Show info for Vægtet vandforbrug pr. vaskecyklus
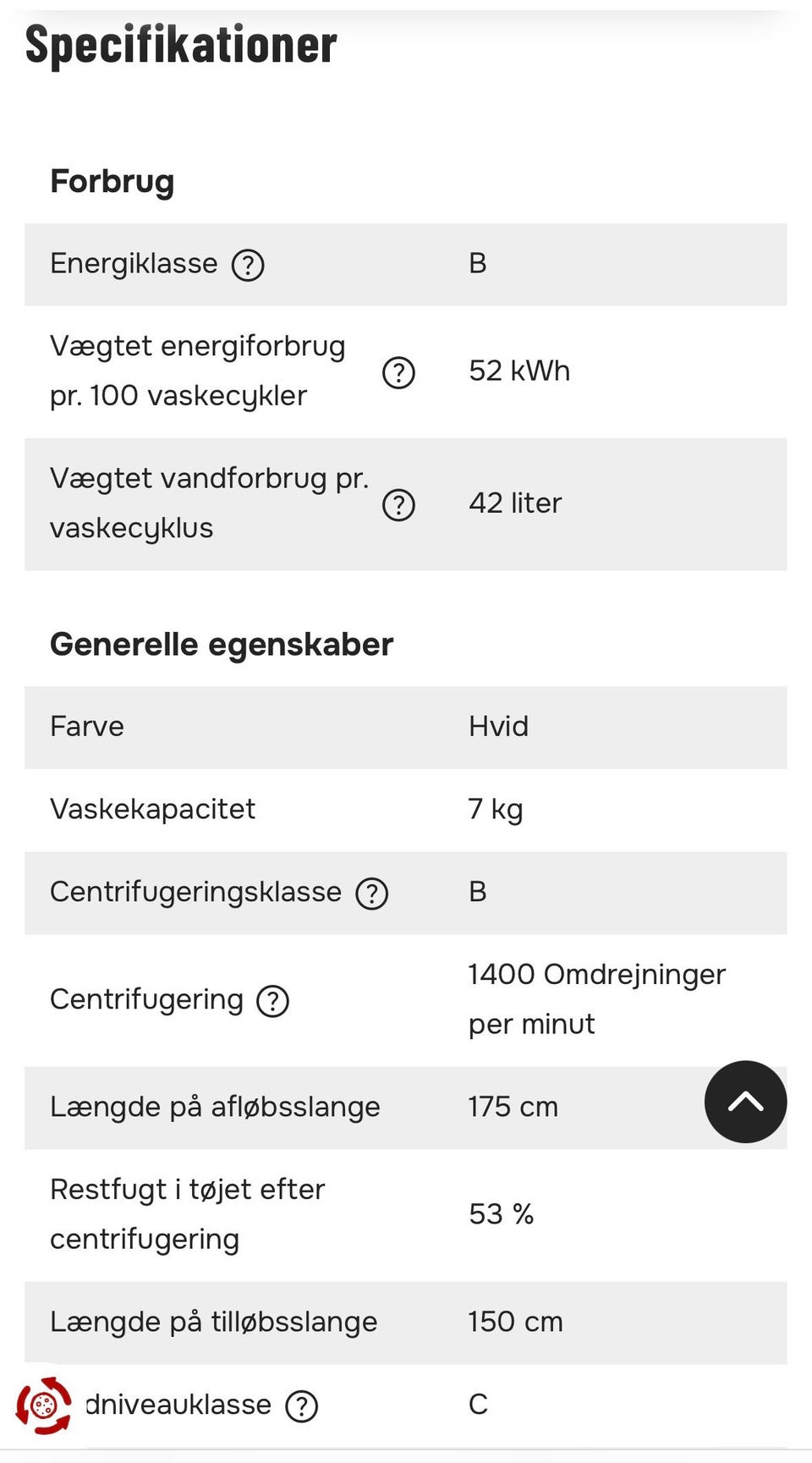812x1463 pixels. tap(398, 505)
